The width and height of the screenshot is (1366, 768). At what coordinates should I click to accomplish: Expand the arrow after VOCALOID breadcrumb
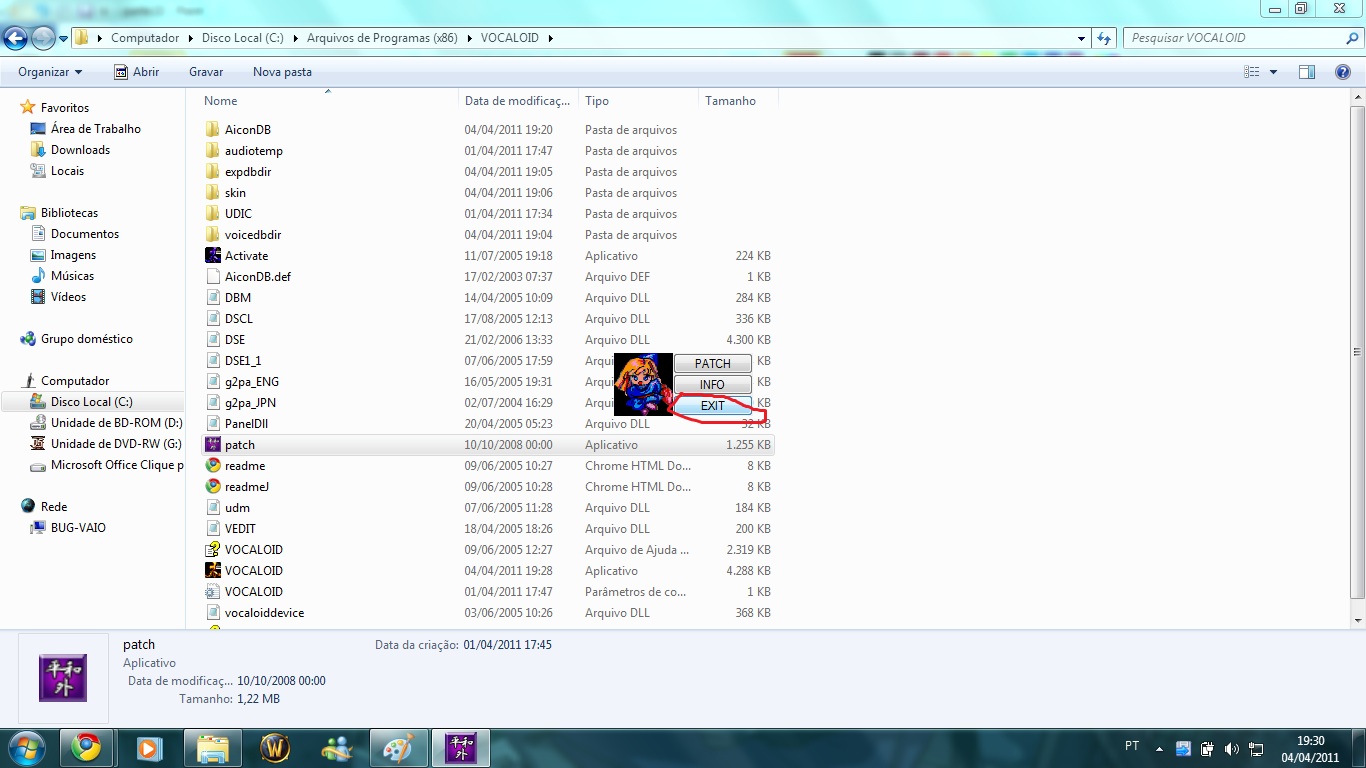pyautogui.click(x=550, y=38)
